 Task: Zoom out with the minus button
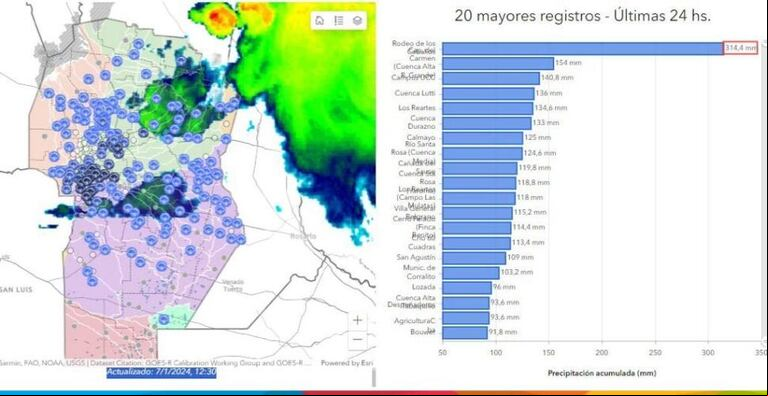(x=358, y=339)
